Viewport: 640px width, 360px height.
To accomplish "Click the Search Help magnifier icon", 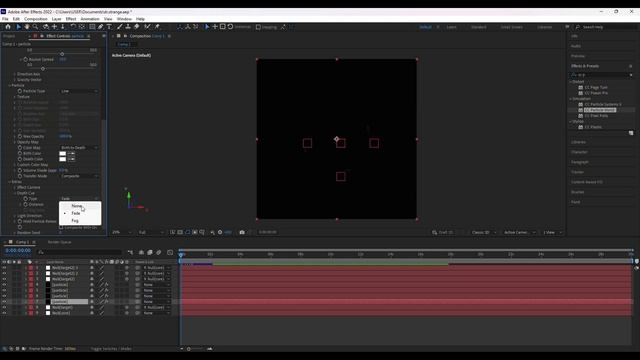I will pyautogui.click(x=578, y=27).
